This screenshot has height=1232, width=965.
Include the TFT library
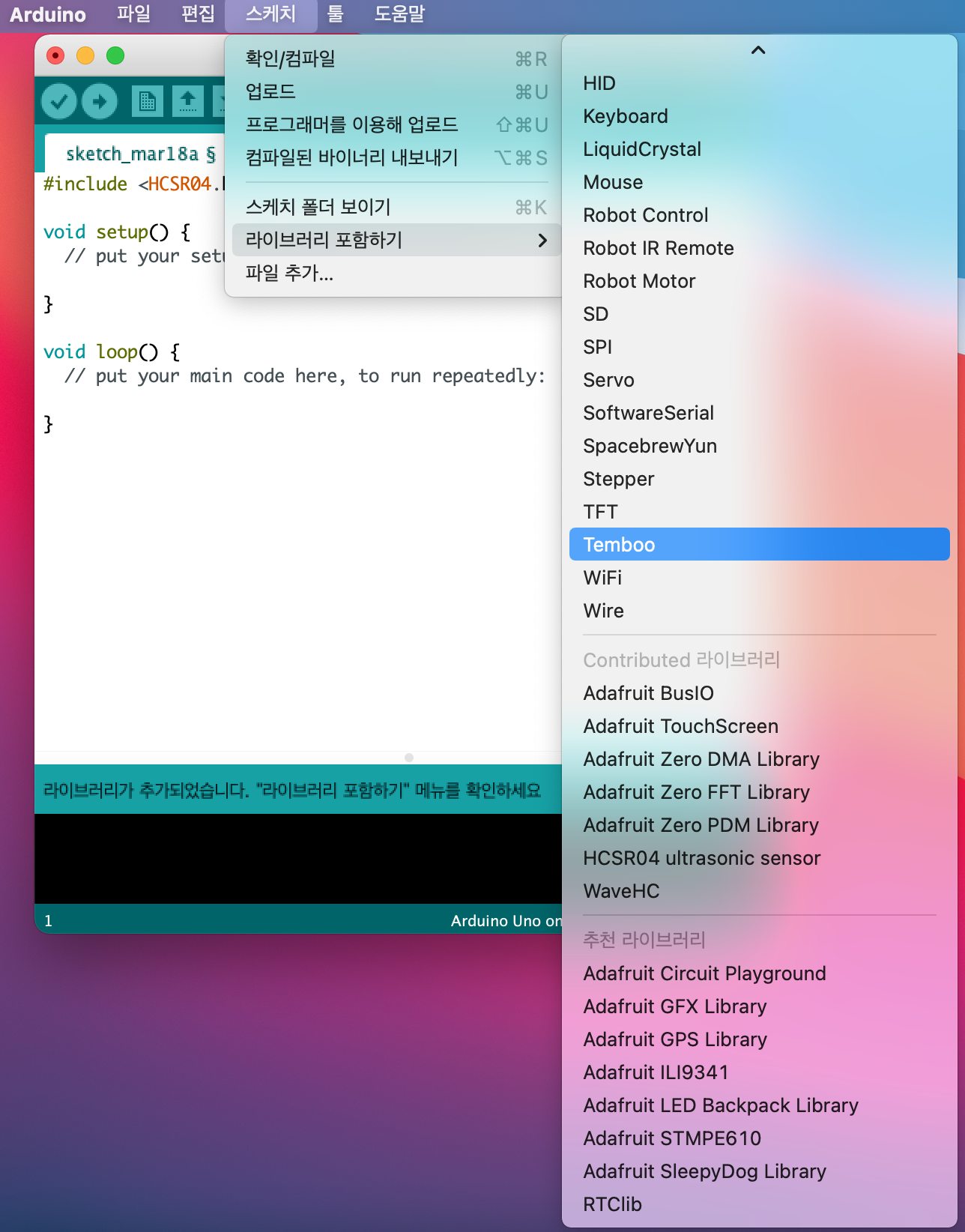(x=760, y=512)
